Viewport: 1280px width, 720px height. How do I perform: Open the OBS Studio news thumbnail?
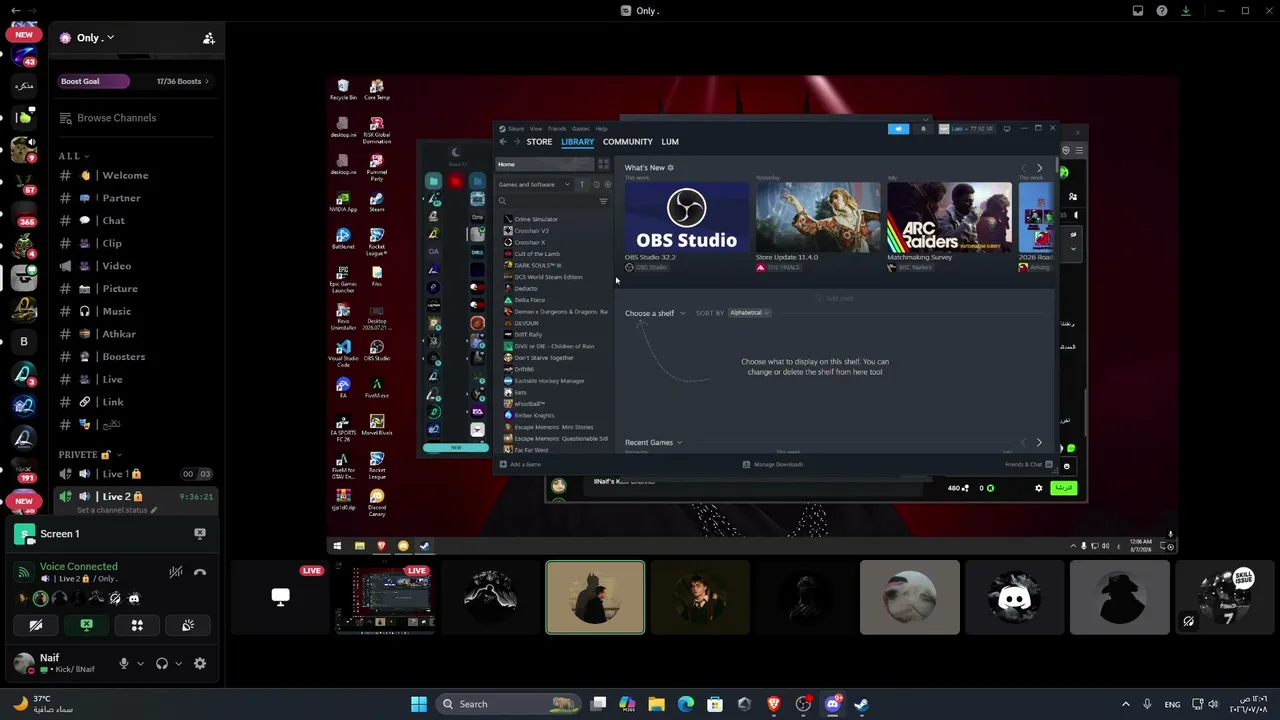click(686, 217)
